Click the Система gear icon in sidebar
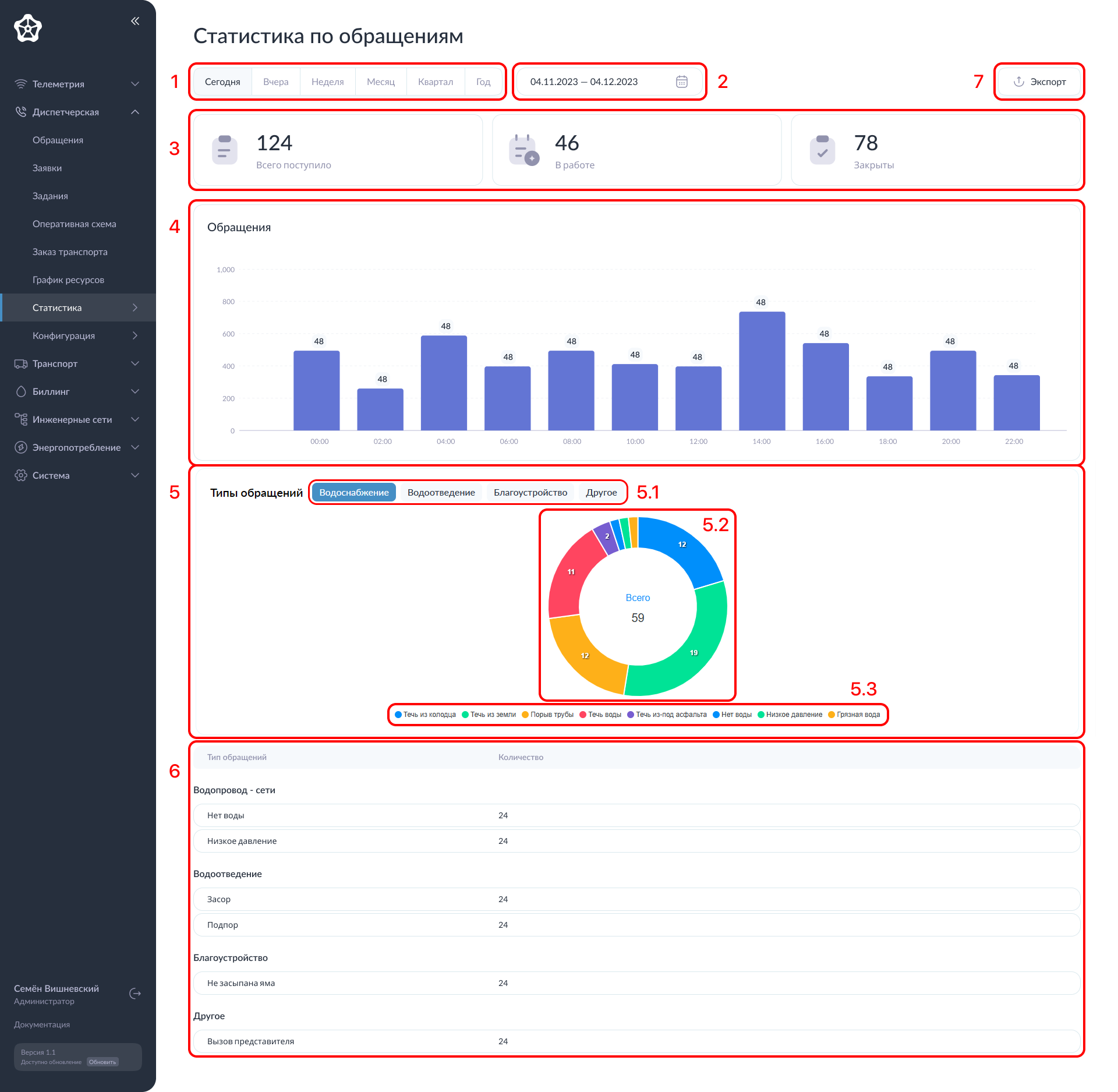The height and width of the screenshot is (1092, 1118). (21, 475)
